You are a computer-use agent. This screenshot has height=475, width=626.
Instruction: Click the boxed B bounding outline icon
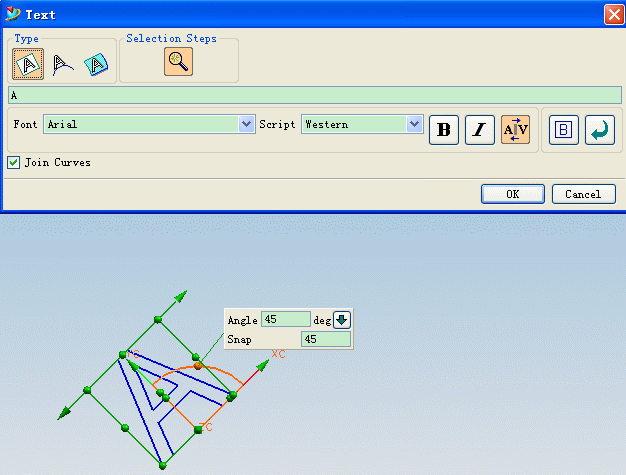[564, 130]
